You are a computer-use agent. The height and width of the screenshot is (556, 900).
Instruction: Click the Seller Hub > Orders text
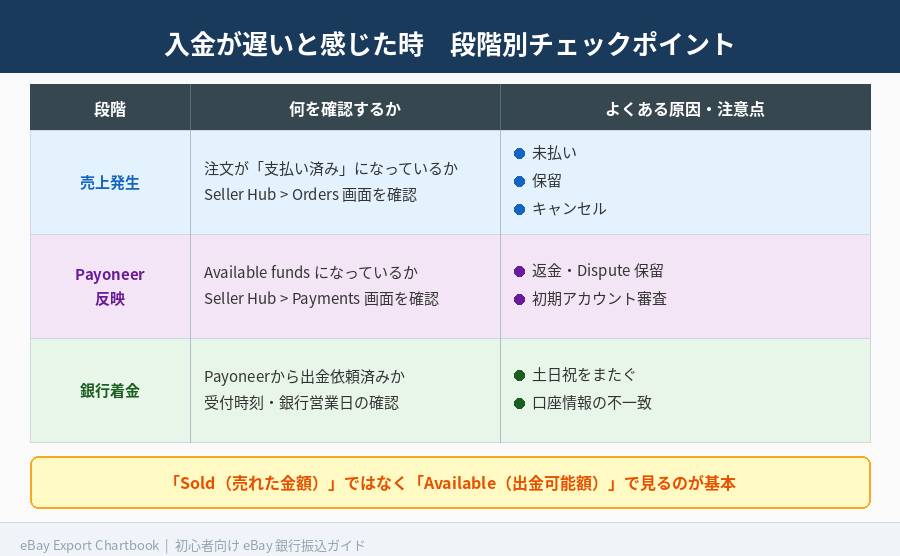pos(310,195)
